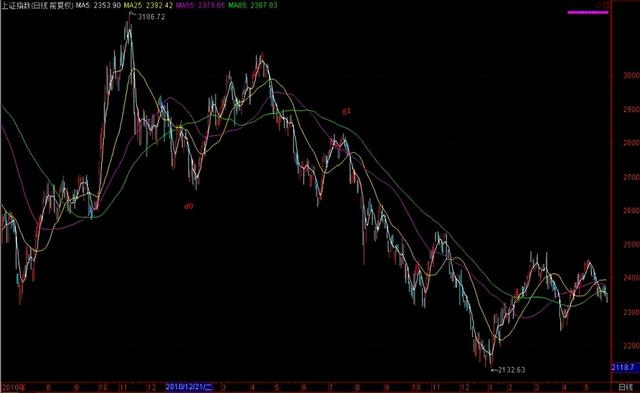Click the 2010 year label on time axis
640x393 pixels.
click(13, 387)
